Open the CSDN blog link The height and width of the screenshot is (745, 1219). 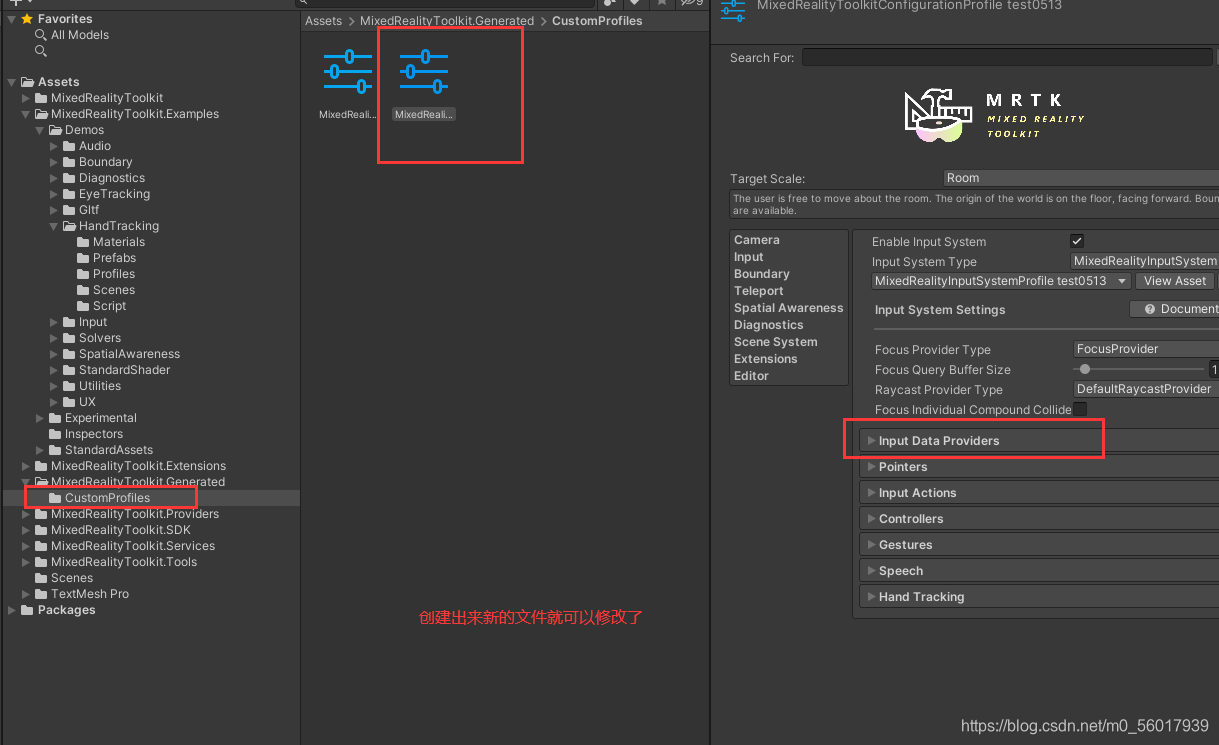click(x=1083, y=725)
